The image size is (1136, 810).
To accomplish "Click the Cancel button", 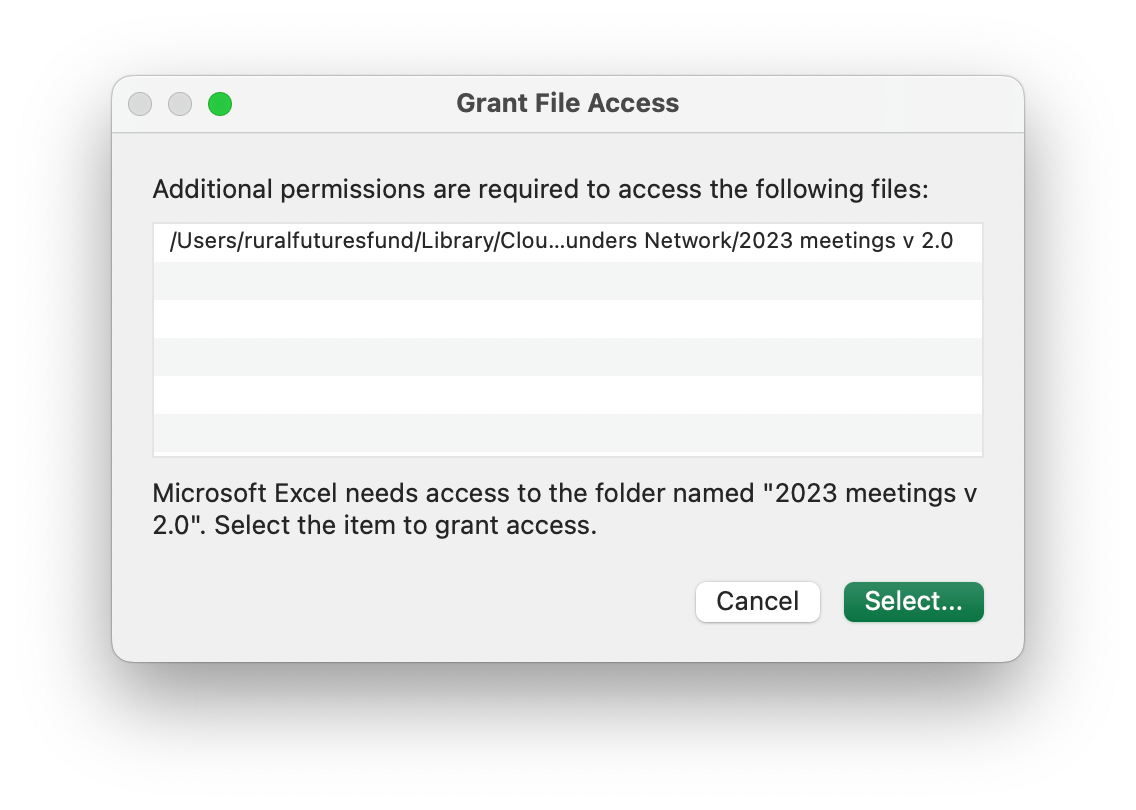I will coord(757,602).
